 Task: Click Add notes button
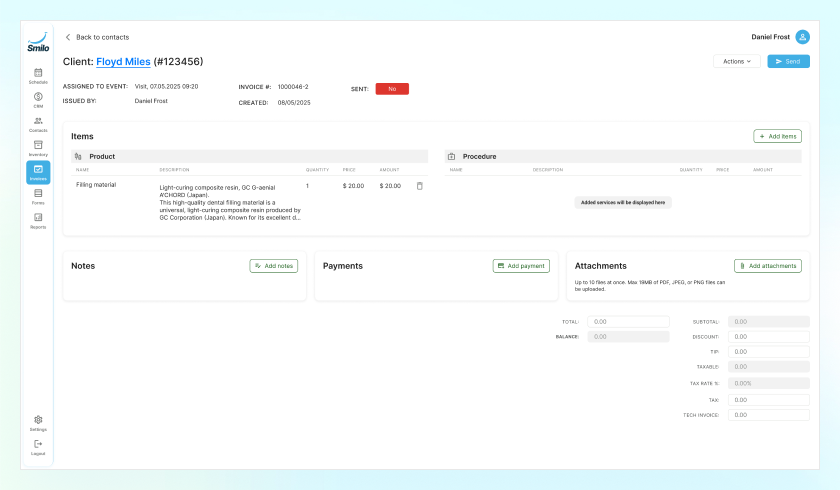pyautogui.click(x=274, y=266)
